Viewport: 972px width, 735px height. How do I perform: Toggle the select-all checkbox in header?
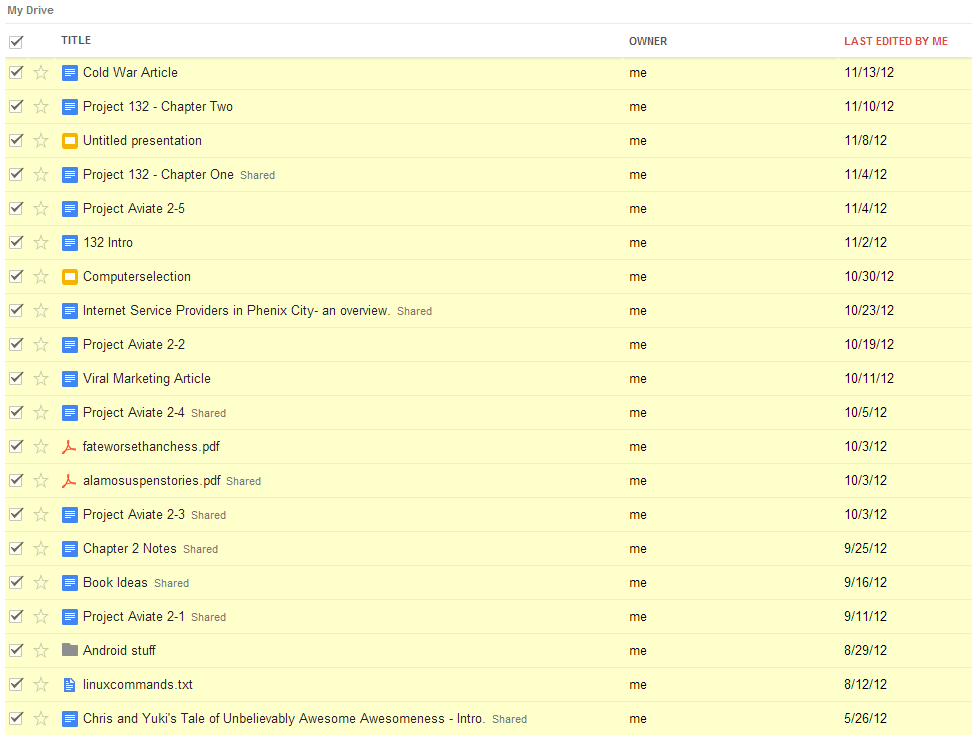(16, 42)
